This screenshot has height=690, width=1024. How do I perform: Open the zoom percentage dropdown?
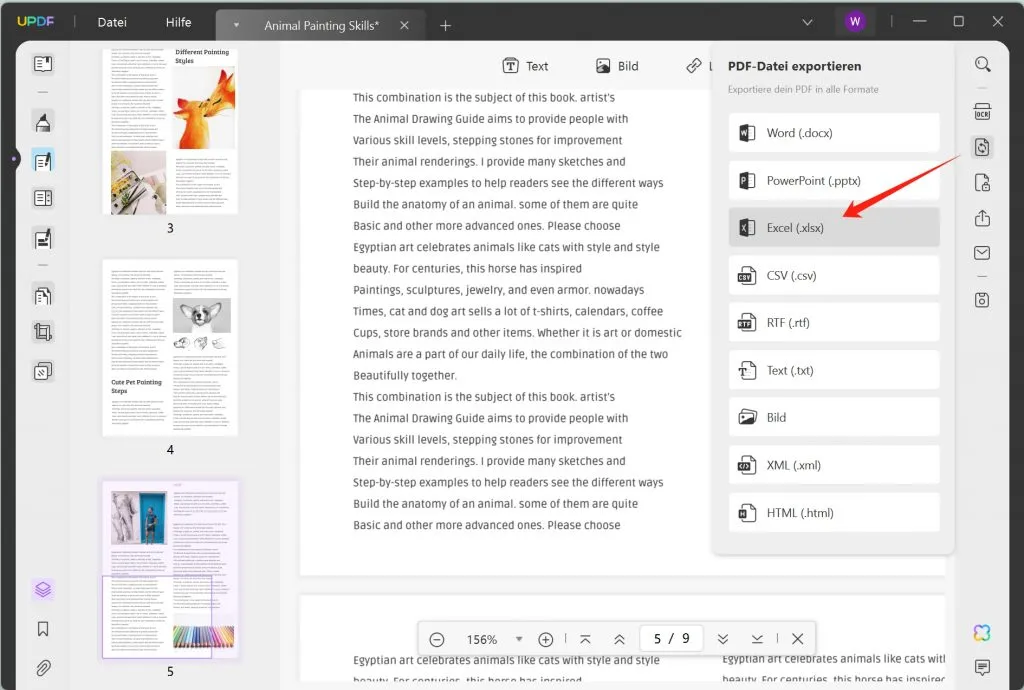519,638
